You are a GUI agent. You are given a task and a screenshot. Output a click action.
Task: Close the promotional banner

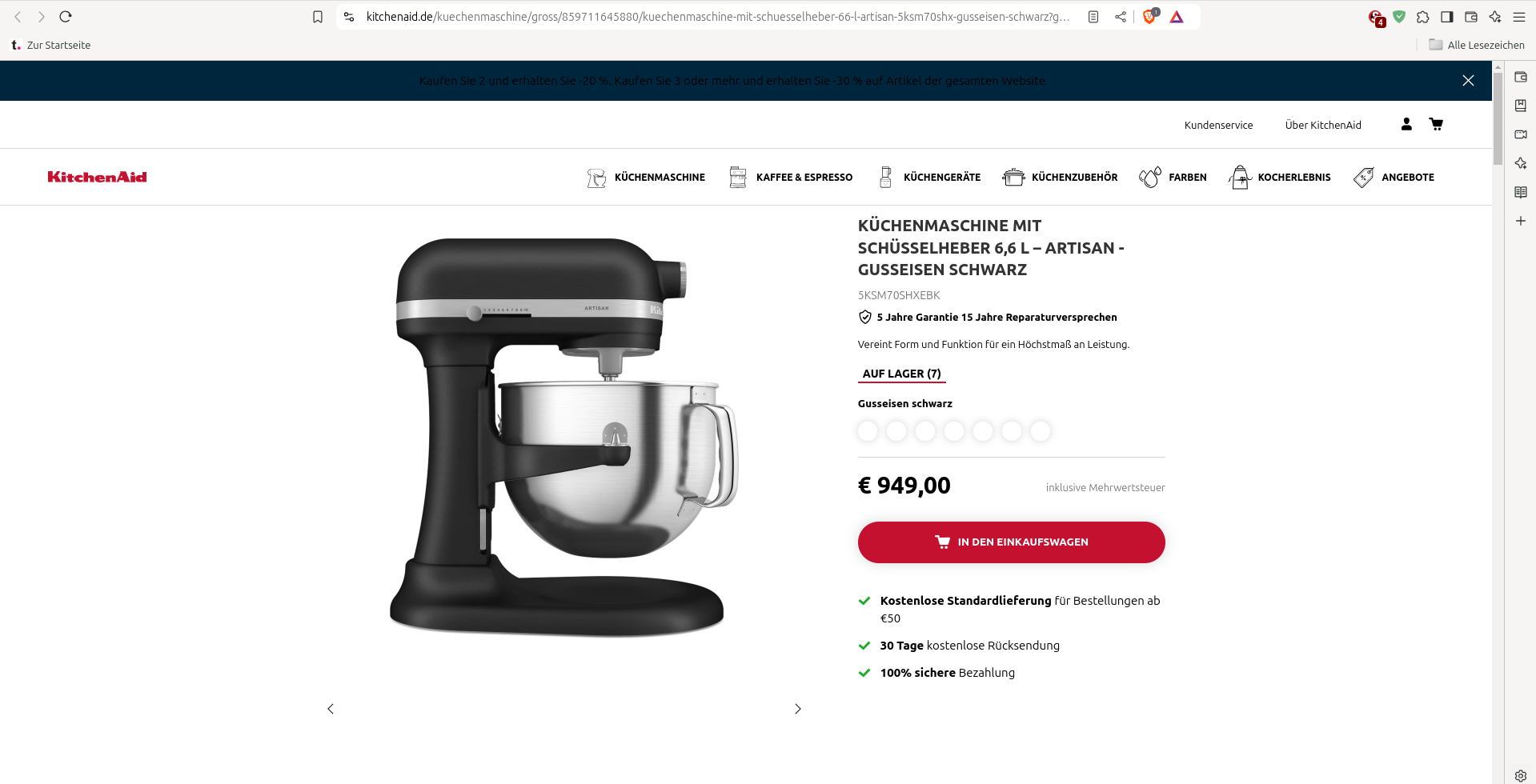pyautogui.click(x=1468, y=81)
